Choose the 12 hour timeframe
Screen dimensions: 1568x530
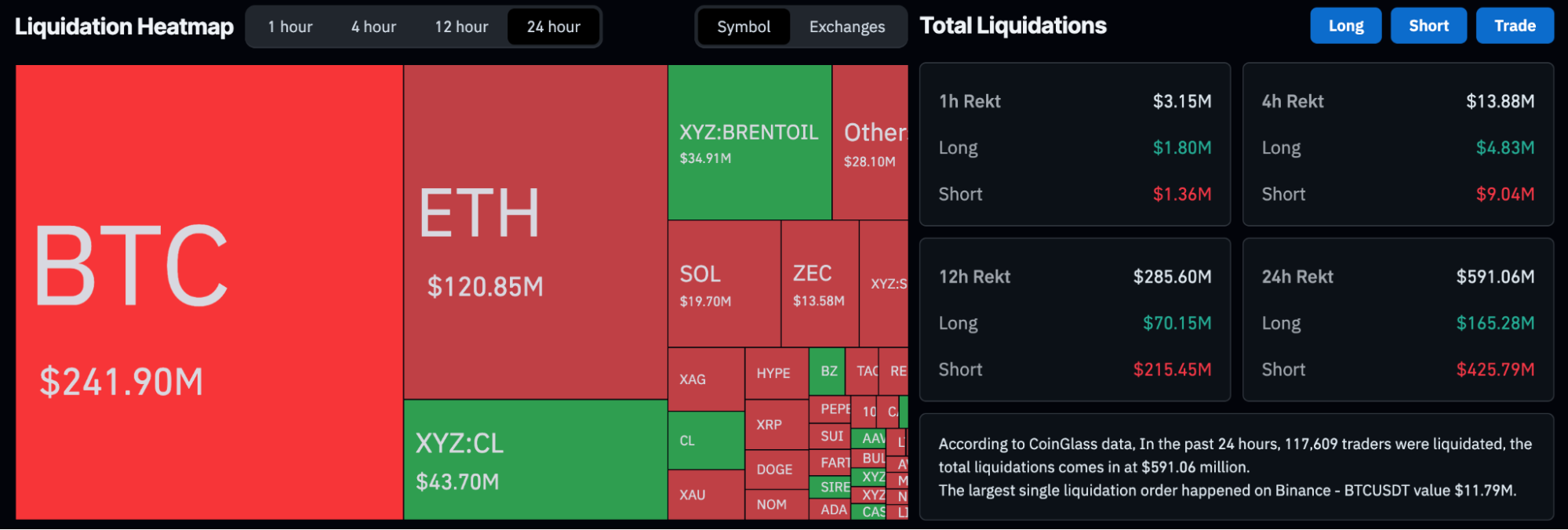(461, 27)
